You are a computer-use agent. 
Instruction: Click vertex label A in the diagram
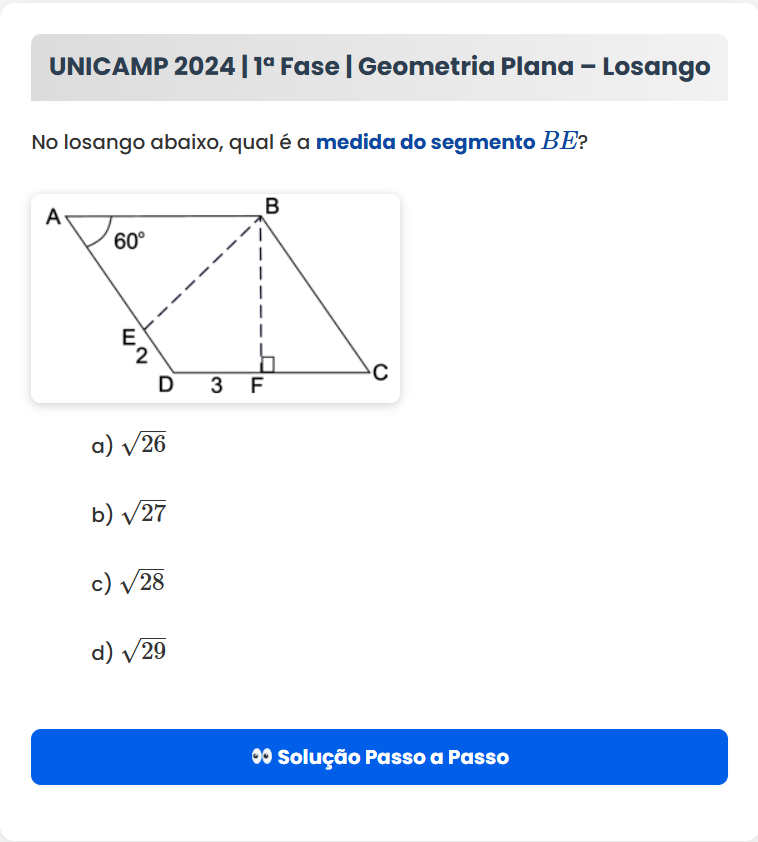point(54,216)
